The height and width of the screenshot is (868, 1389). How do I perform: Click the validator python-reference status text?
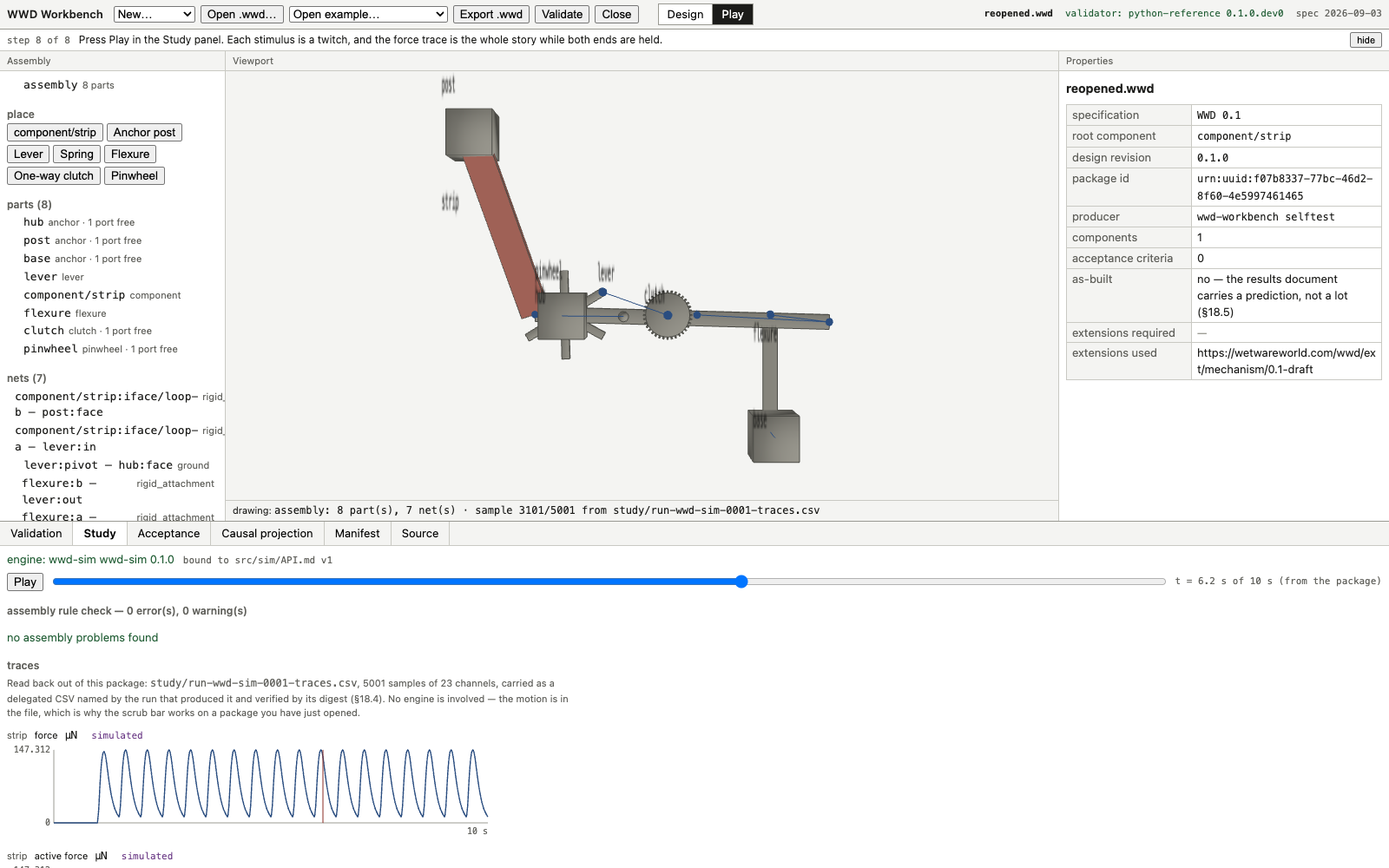(x=1174, y=14)
